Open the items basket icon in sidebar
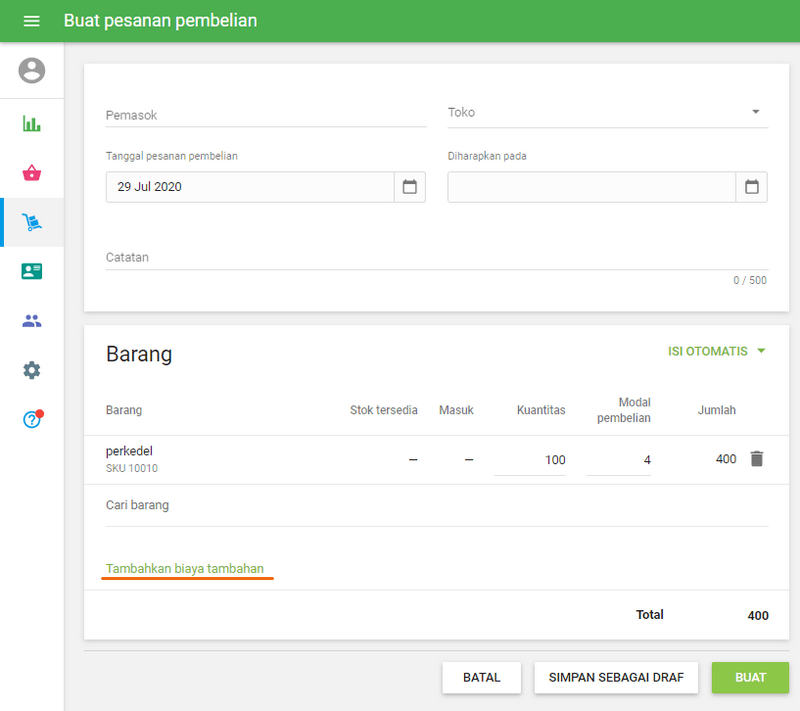The image size is (800, 711). [32, 173]
